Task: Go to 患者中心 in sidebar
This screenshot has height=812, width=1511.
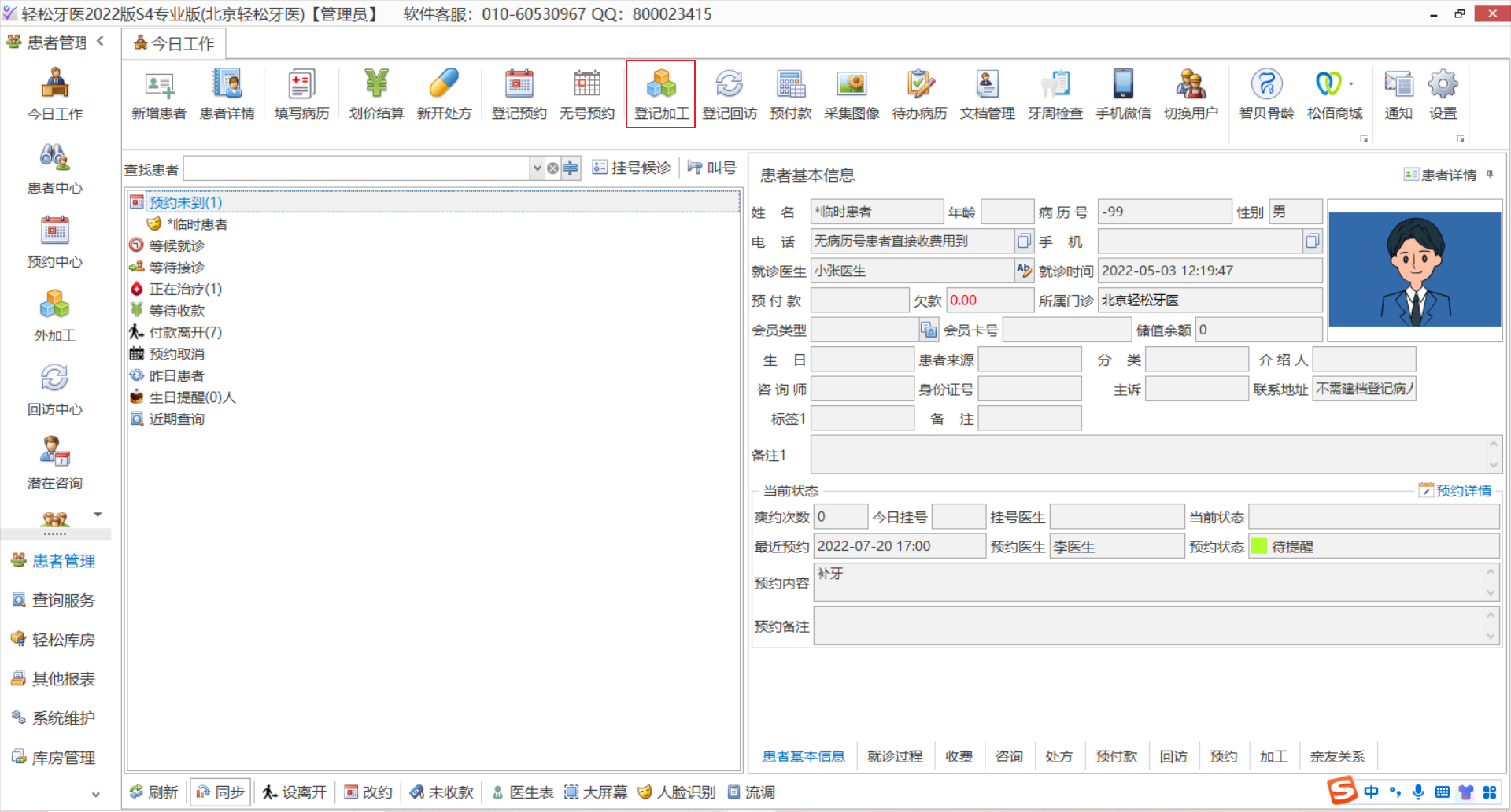Action: (x=54, y=168)
